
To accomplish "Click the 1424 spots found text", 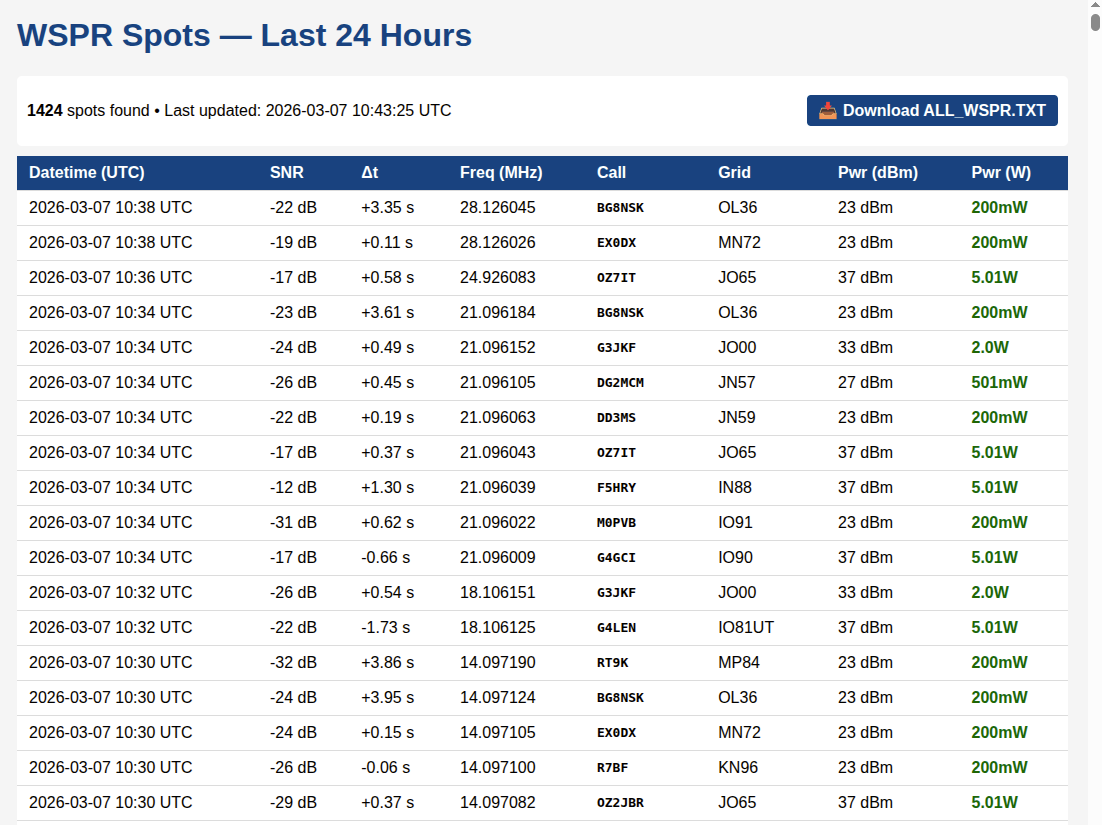I will (88, 111).
